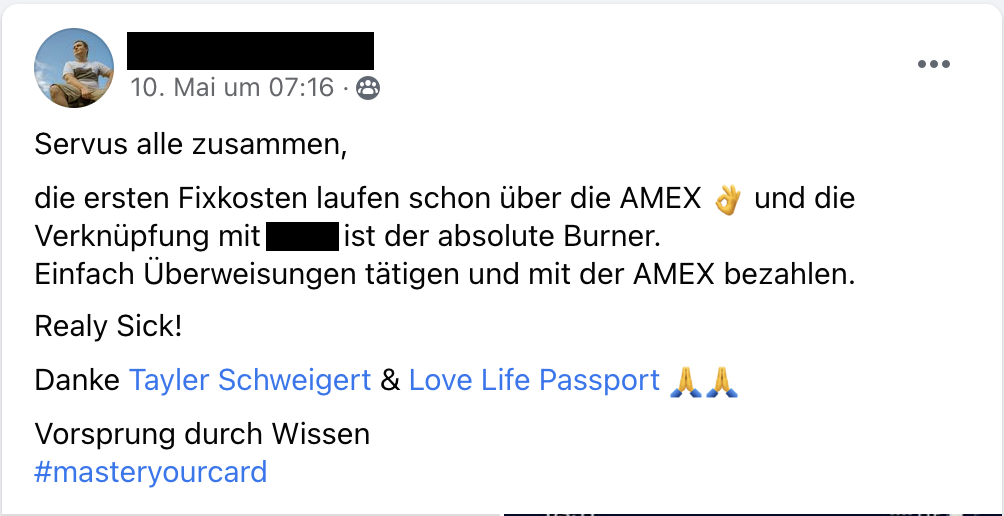The image size is (1004, 516).
Task: Click the blacked-out word after "Verknüpfung mit"
Action: (302, 237)
